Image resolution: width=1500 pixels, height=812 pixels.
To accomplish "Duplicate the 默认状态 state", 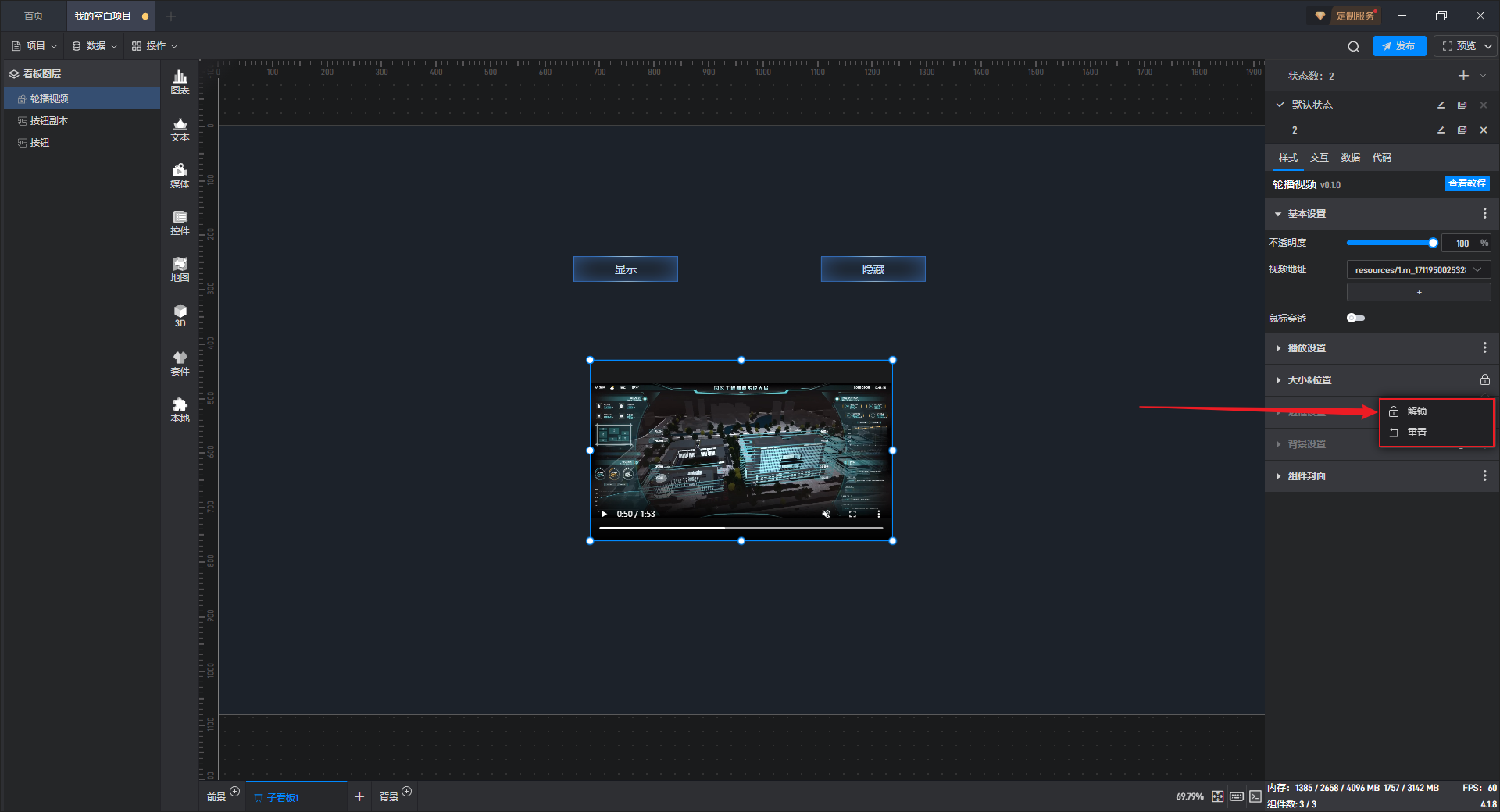I will (x=1462, y=105).
